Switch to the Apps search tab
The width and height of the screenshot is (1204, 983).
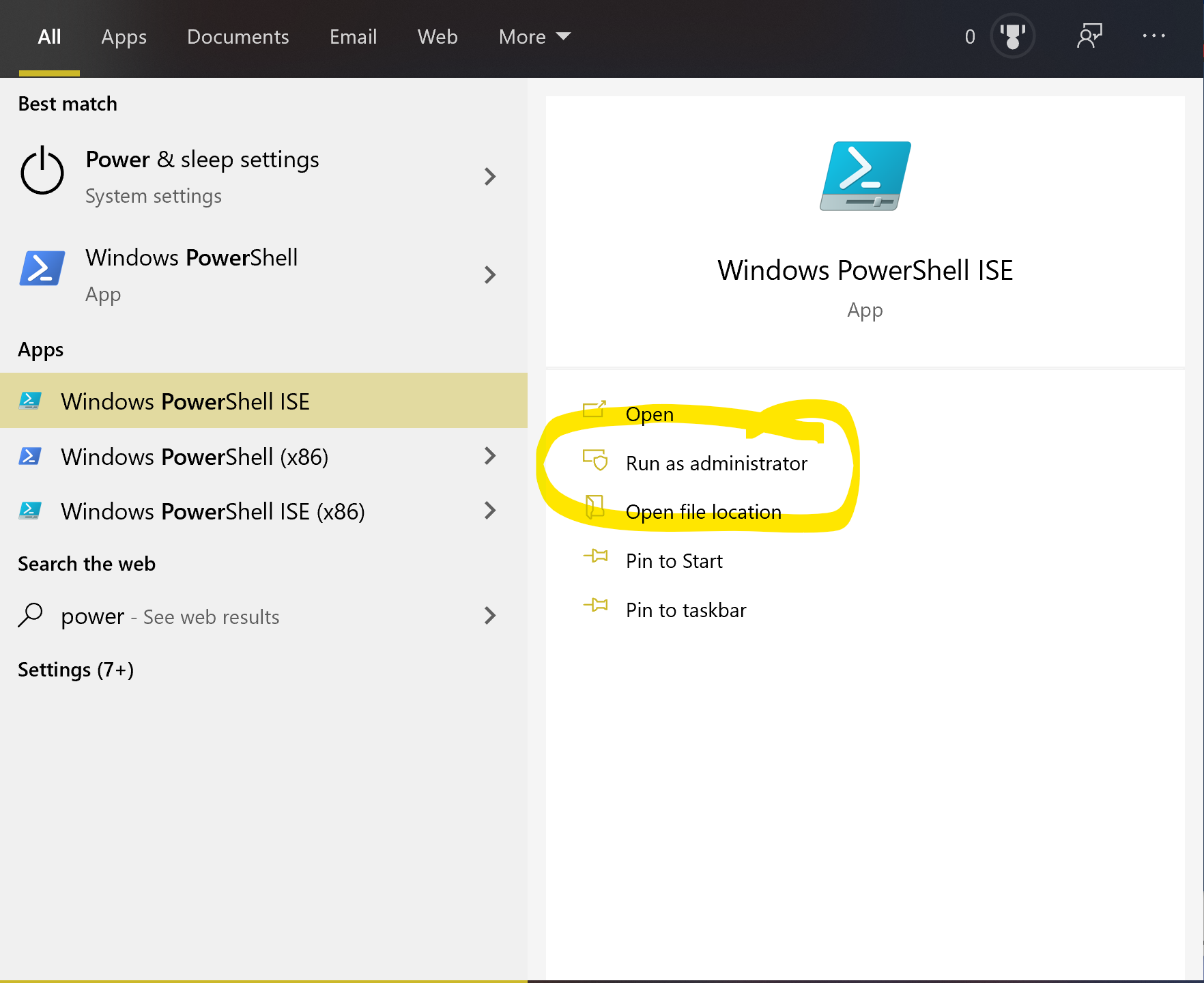(x=124, y=37)
